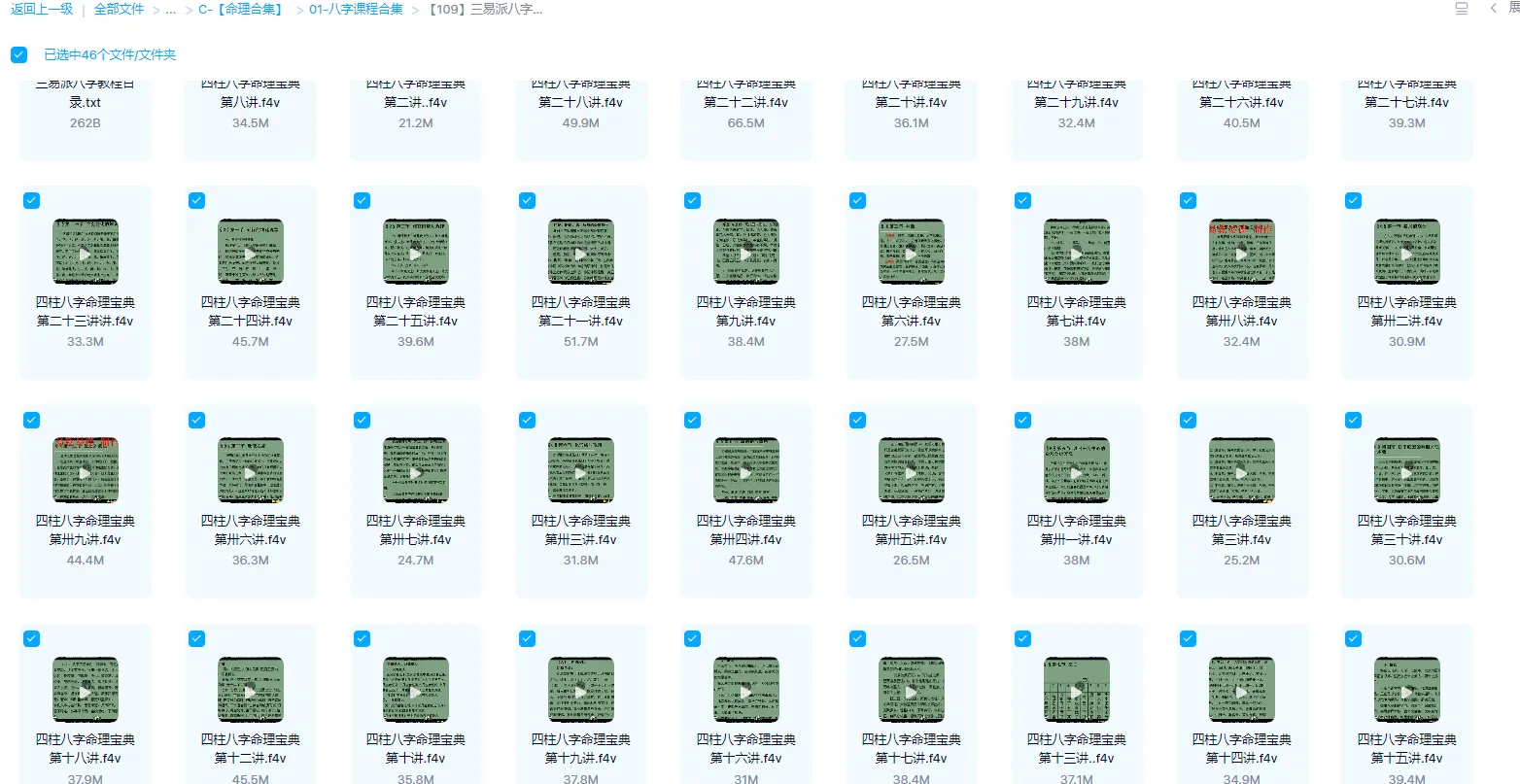Viewport: 1520px width, 784px height.
Task: Open the 第十五讲.f4v video thumbnail
Action: [1407, 690]
